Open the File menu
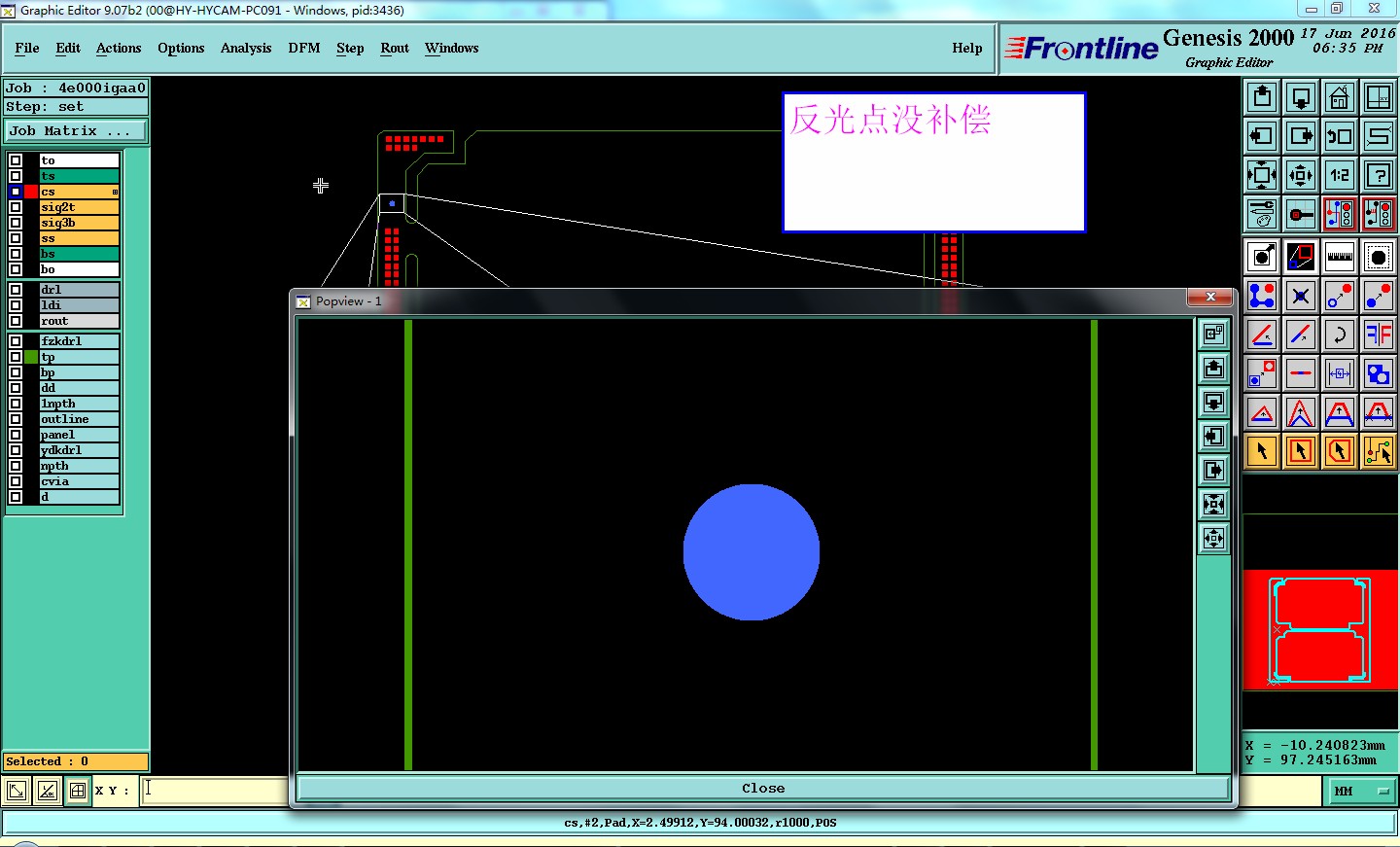This screenshot has width=1400, height=847. [x=27, y=48]
